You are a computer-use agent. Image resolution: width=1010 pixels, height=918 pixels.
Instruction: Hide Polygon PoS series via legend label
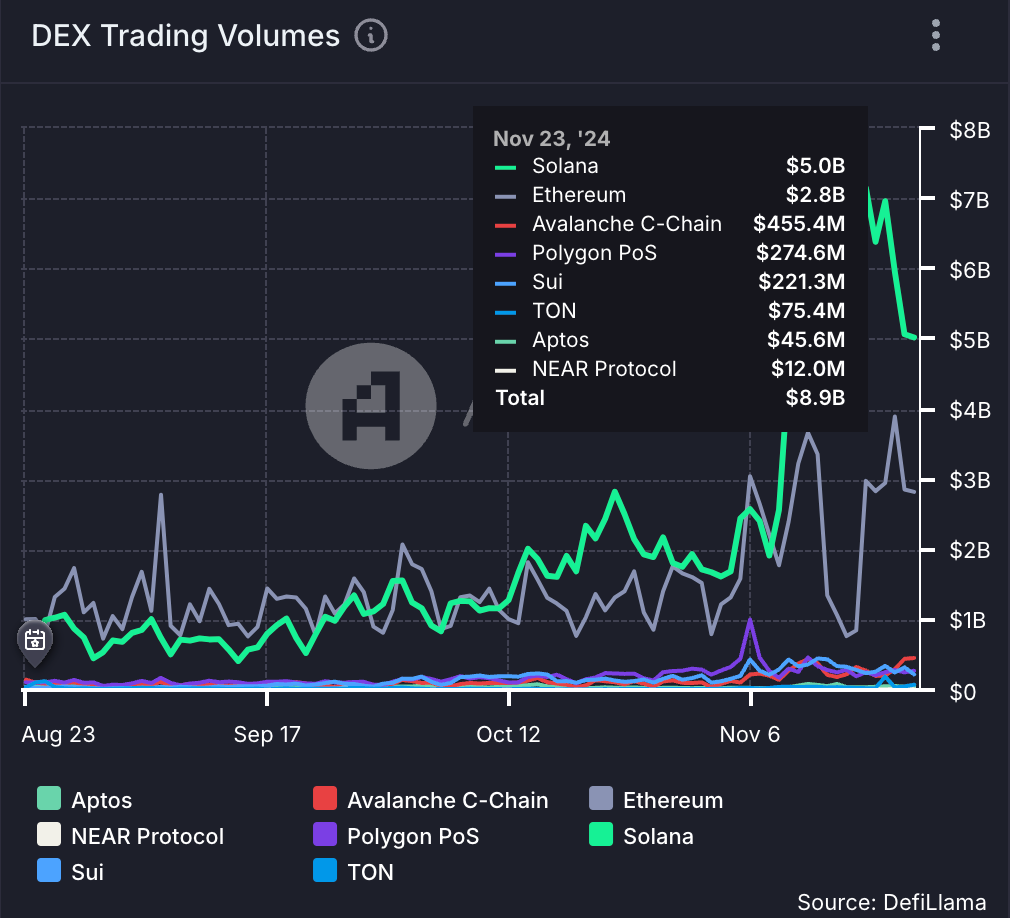click(x=413, y=836)
